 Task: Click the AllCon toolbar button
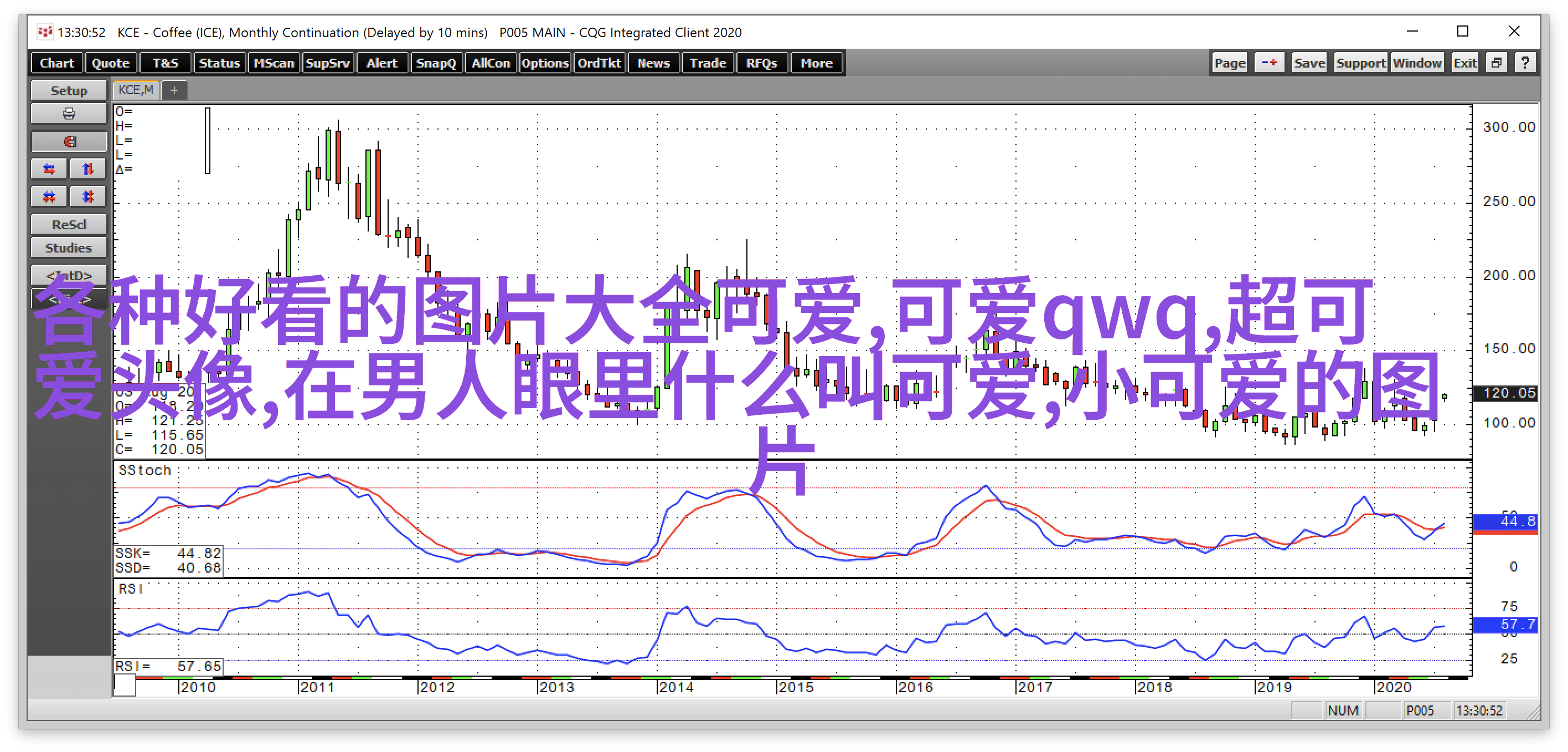point(491,63)
